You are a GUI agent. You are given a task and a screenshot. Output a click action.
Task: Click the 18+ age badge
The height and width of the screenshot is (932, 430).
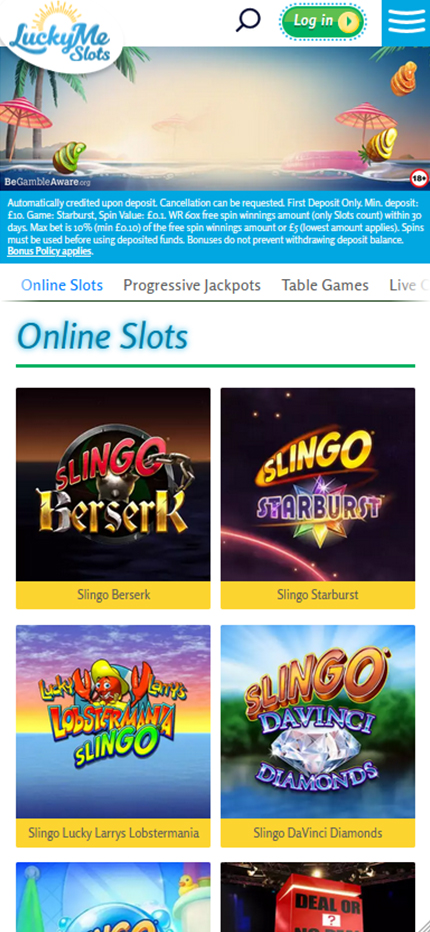click(419, 178)
